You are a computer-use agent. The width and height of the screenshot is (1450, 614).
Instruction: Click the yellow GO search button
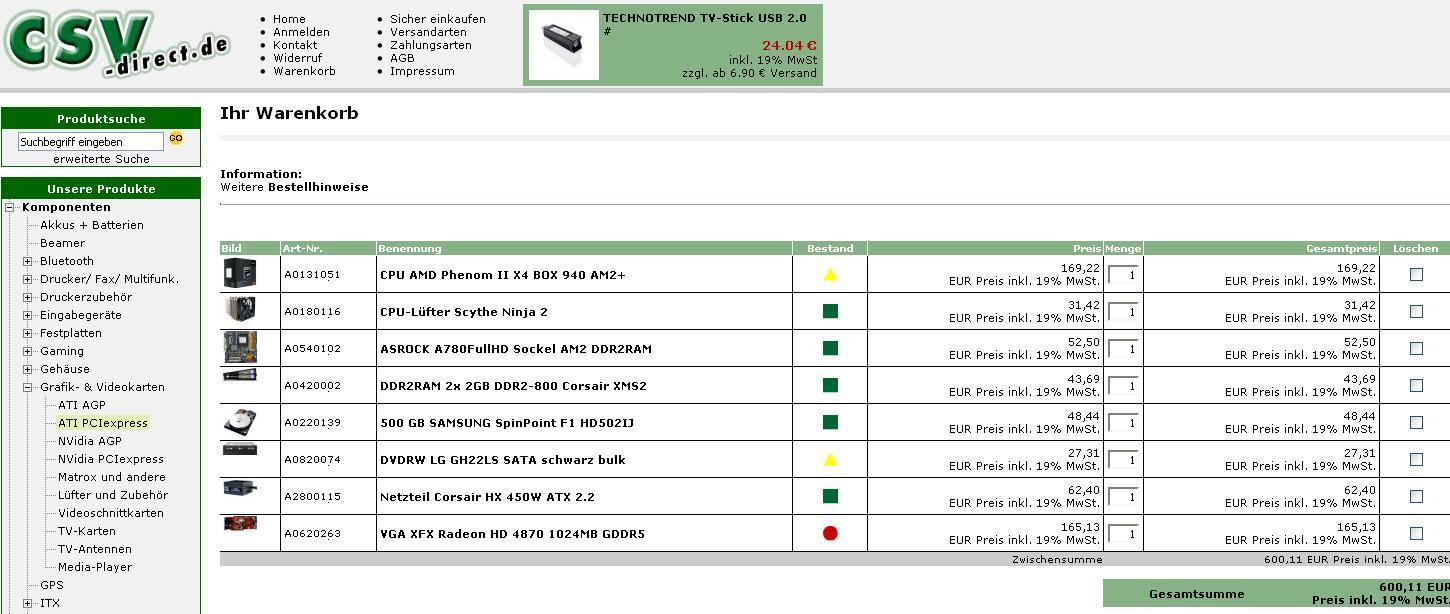[176, 139]
